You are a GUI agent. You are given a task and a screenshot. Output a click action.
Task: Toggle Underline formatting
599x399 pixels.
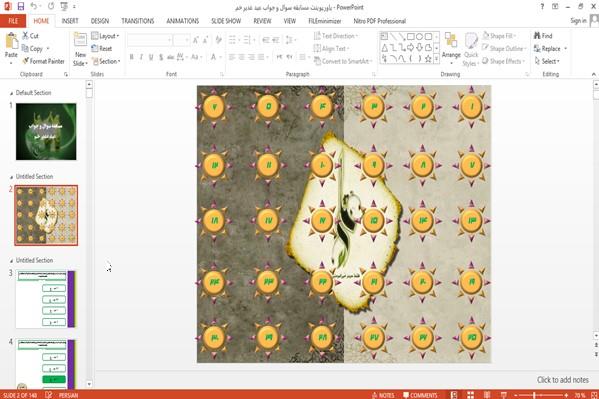point(151,57)
